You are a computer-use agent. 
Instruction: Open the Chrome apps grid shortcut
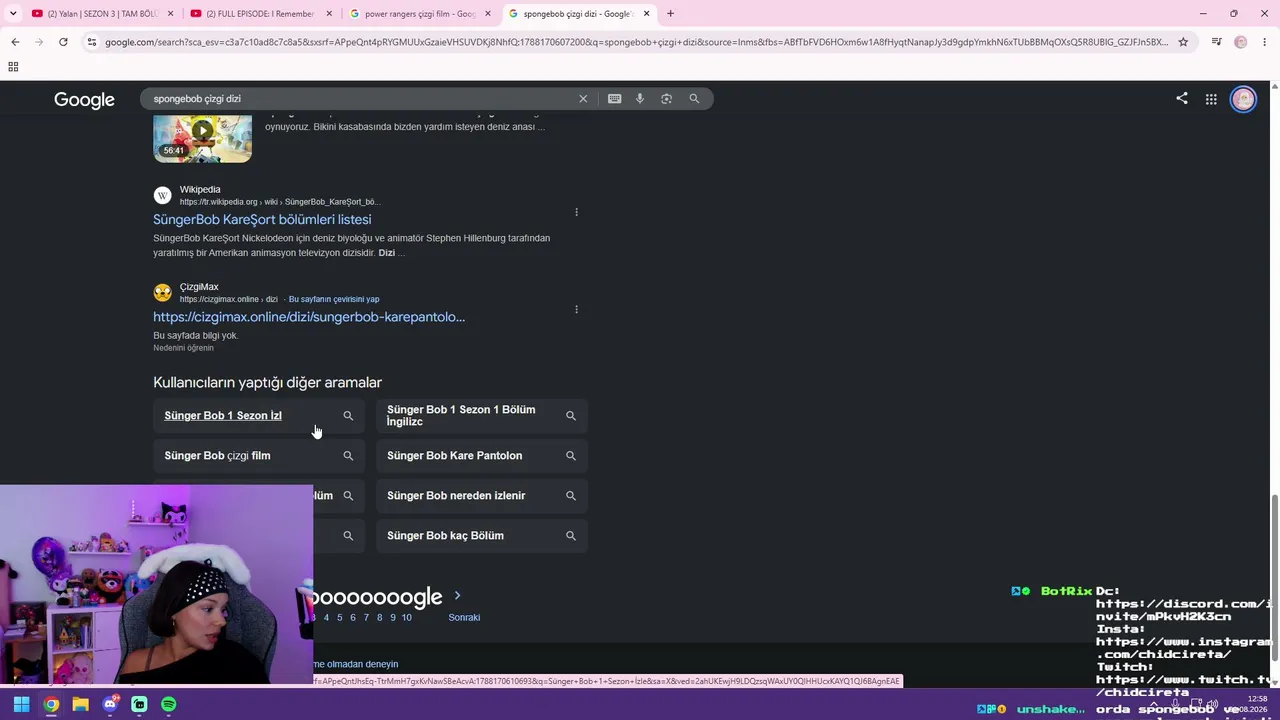pyautogui.click(x=13, y=67)
